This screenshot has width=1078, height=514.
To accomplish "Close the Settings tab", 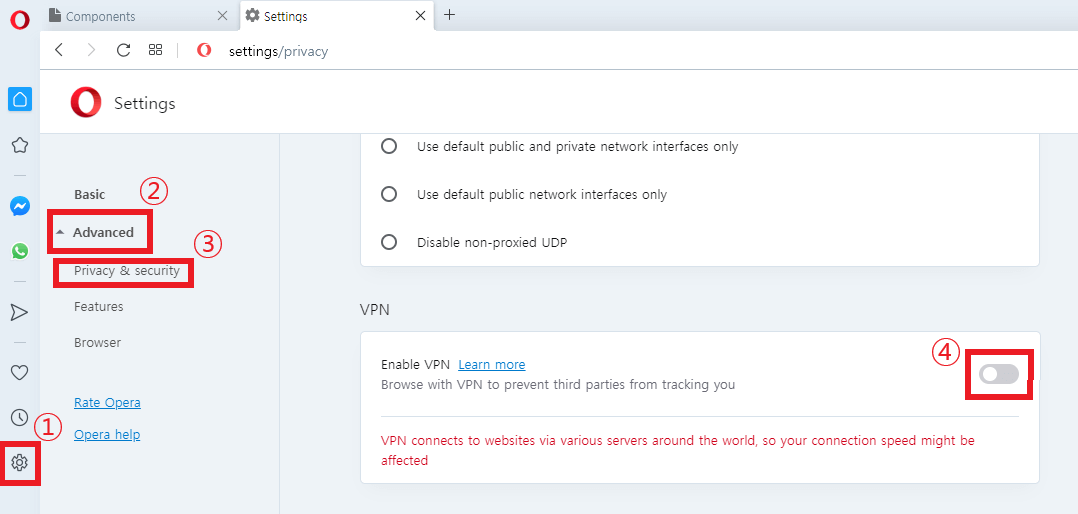I will click(421, 16).
